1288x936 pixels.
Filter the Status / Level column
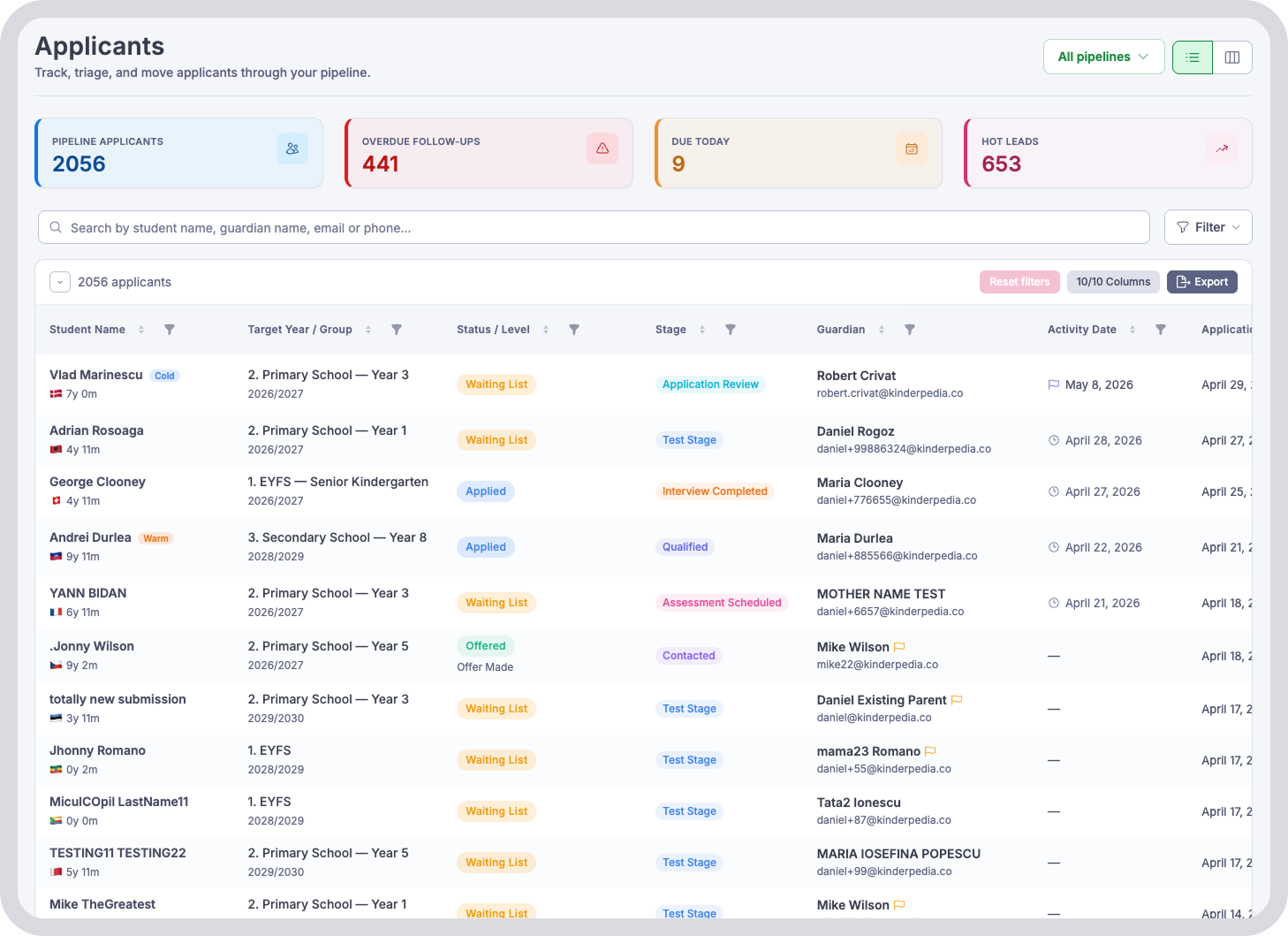click(x=574, y=330)
